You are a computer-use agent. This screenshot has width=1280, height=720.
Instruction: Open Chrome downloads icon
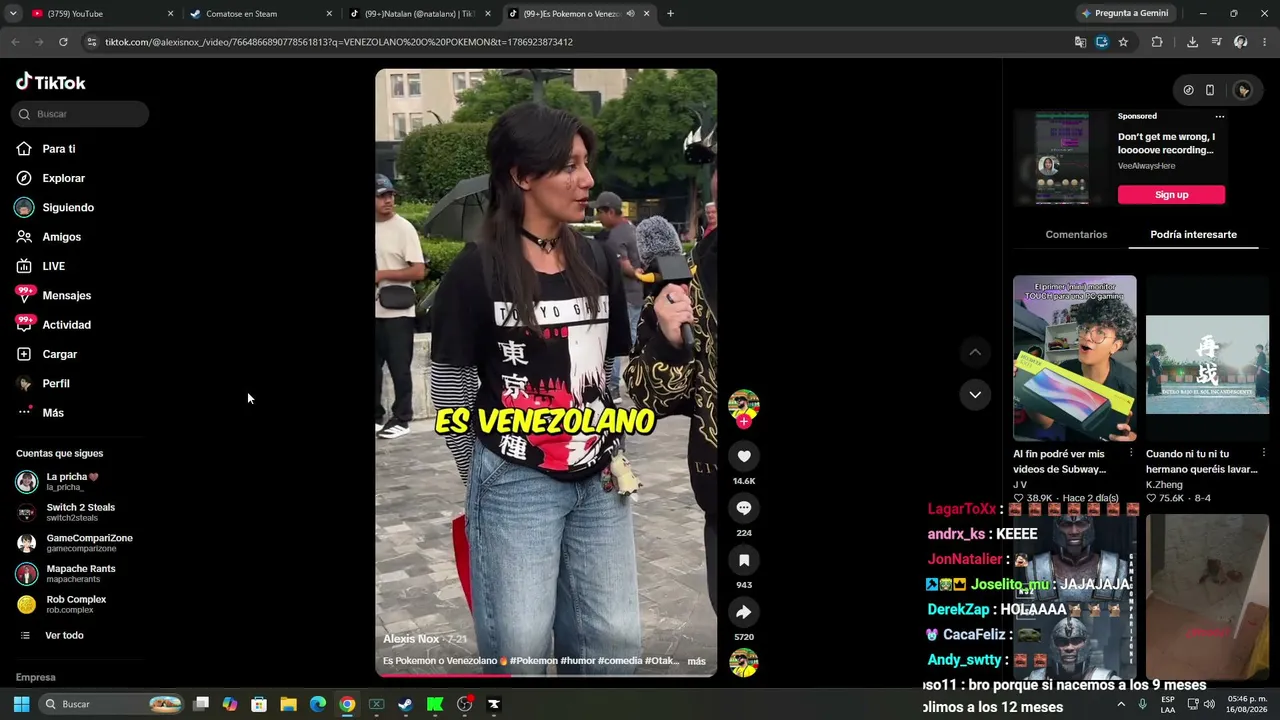click(1192, 42)
